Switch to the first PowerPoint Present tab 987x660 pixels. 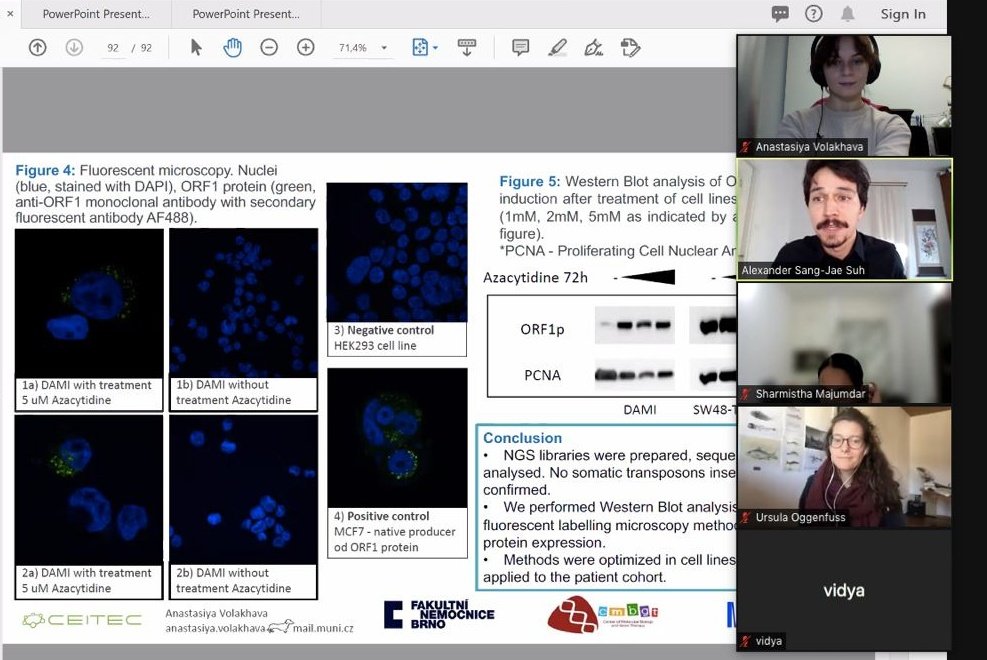[95, 14]
